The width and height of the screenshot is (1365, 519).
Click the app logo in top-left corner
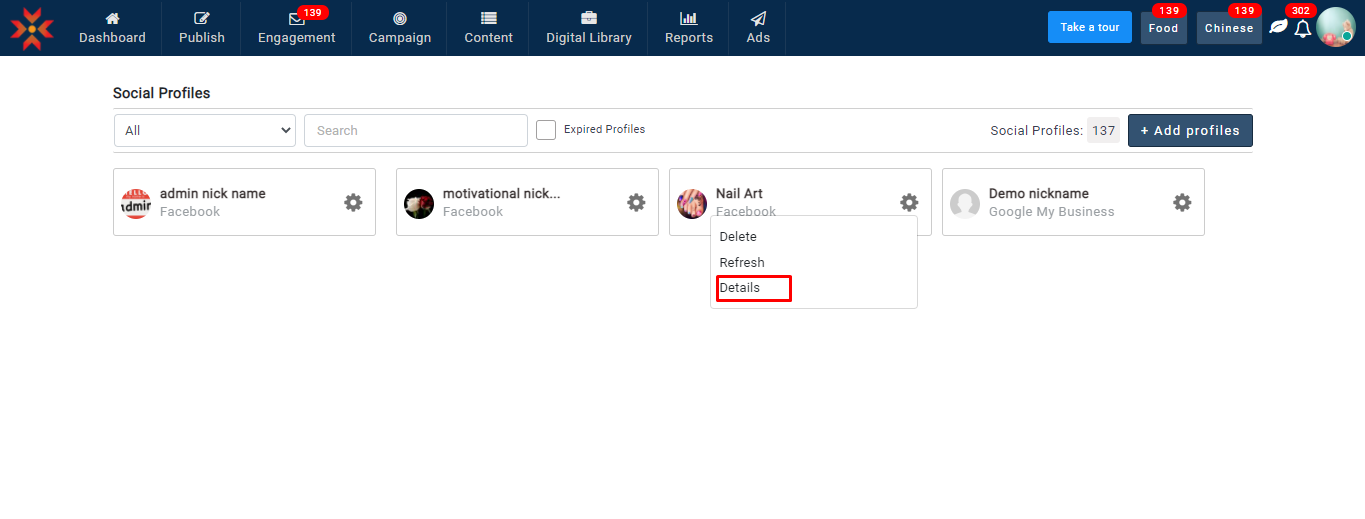coord(32,28)
